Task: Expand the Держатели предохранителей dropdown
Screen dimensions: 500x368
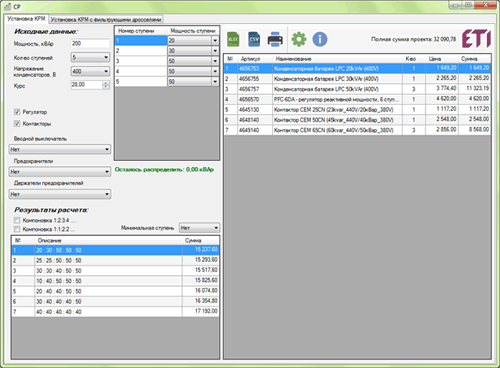Action: pyautogui.click(x=60, y=194)
